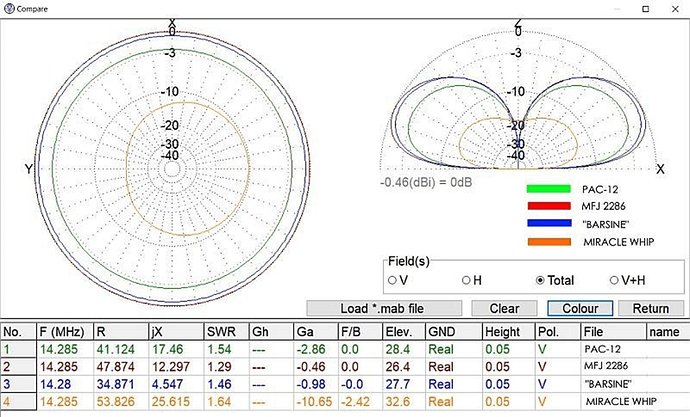Click the File column header

tap(613, 332)
